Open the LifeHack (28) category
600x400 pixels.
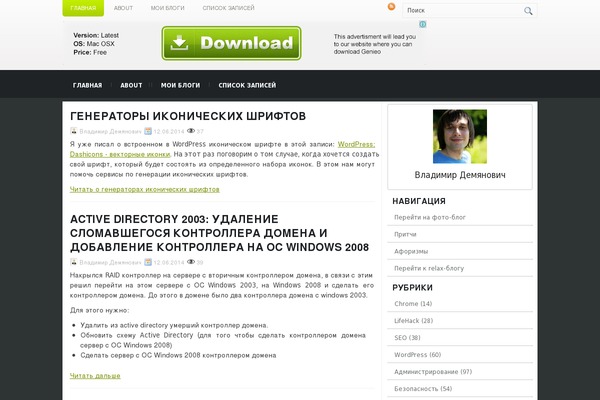[x=414, y=321]
